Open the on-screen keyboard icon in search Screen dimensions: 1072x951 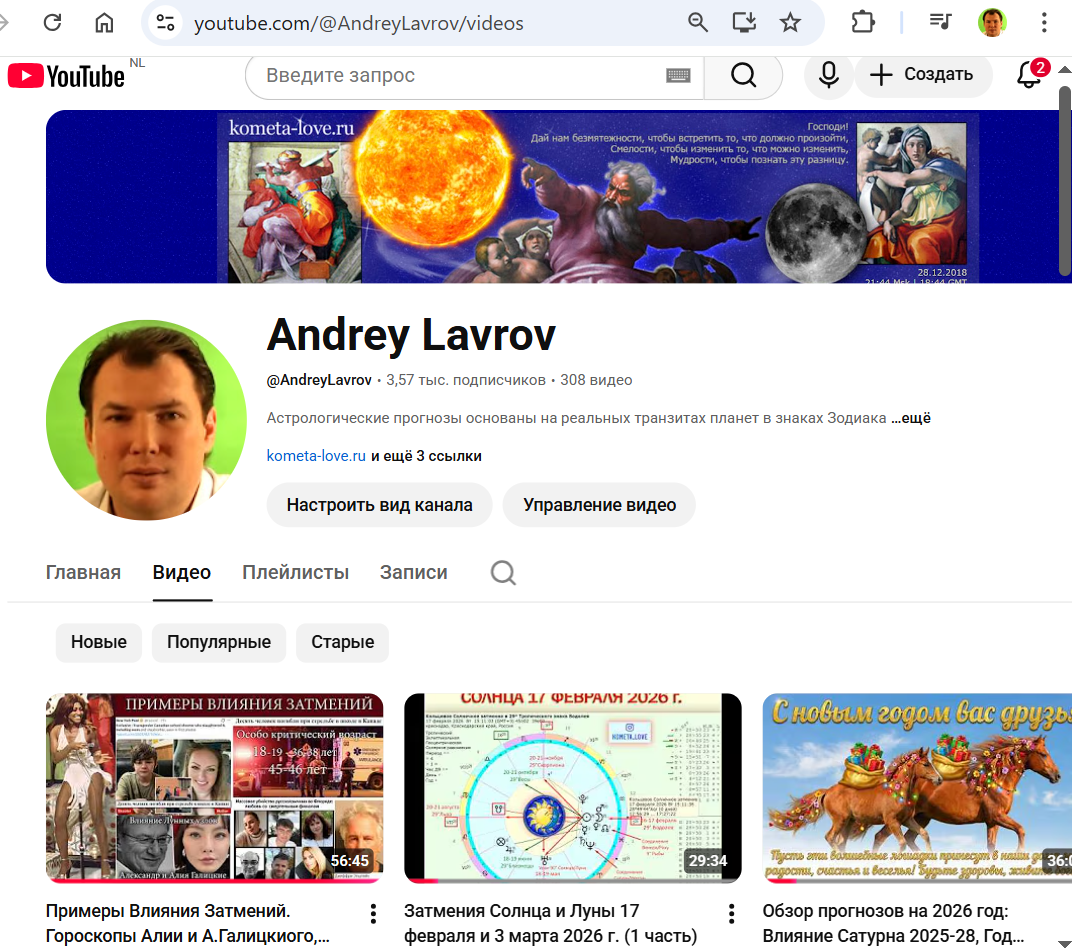pyautogui.click(x=678, y=76)
